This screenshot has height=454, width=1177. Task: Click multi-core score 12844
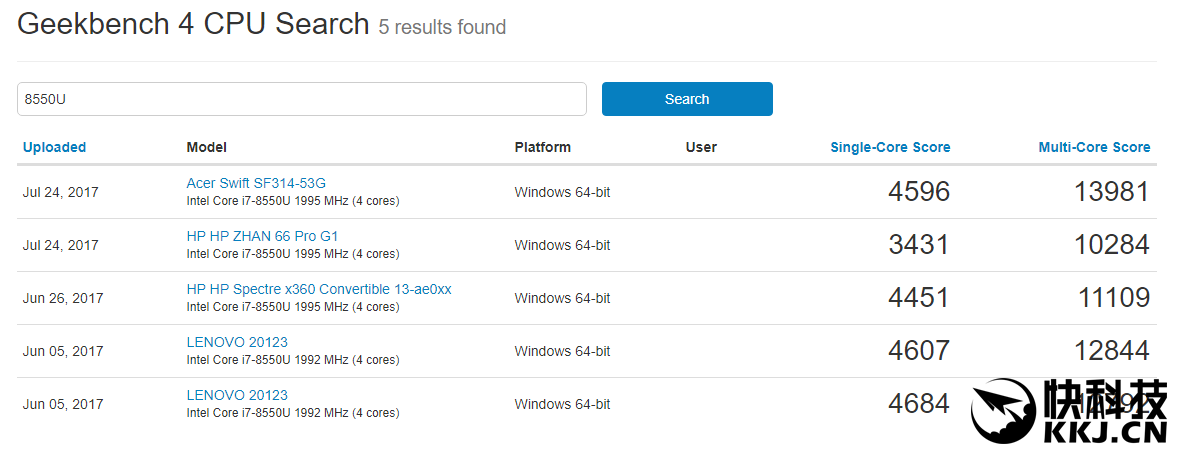(1111, 351)
